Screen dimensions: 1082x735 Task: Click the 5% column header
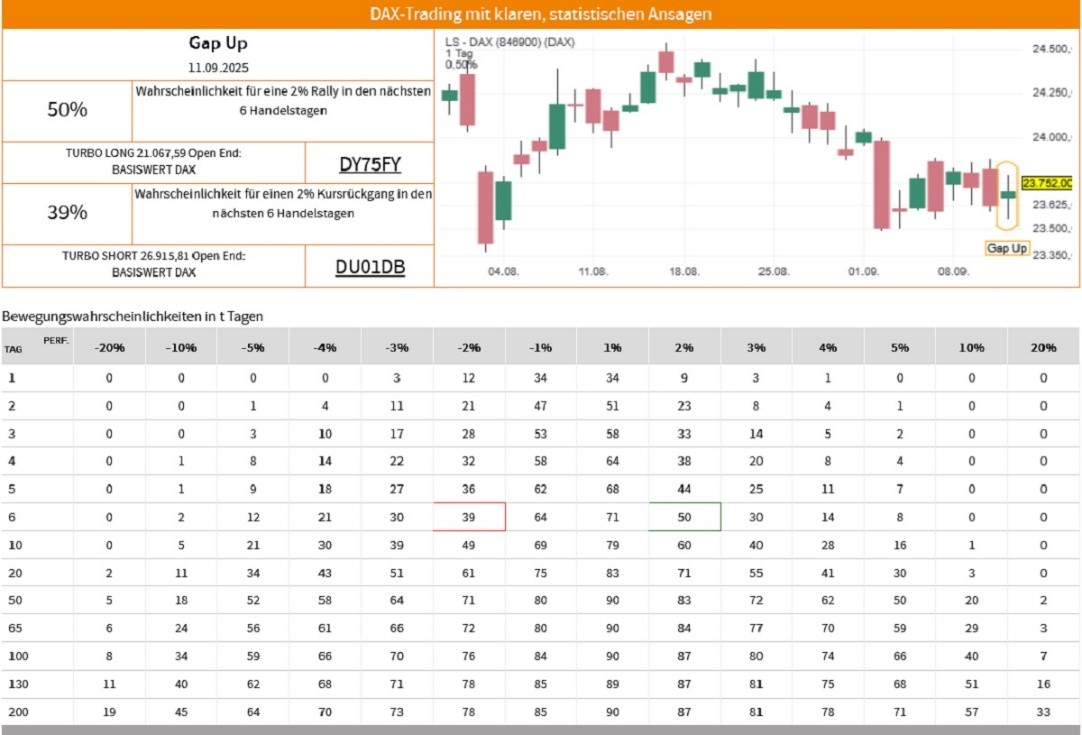[900, 348]
